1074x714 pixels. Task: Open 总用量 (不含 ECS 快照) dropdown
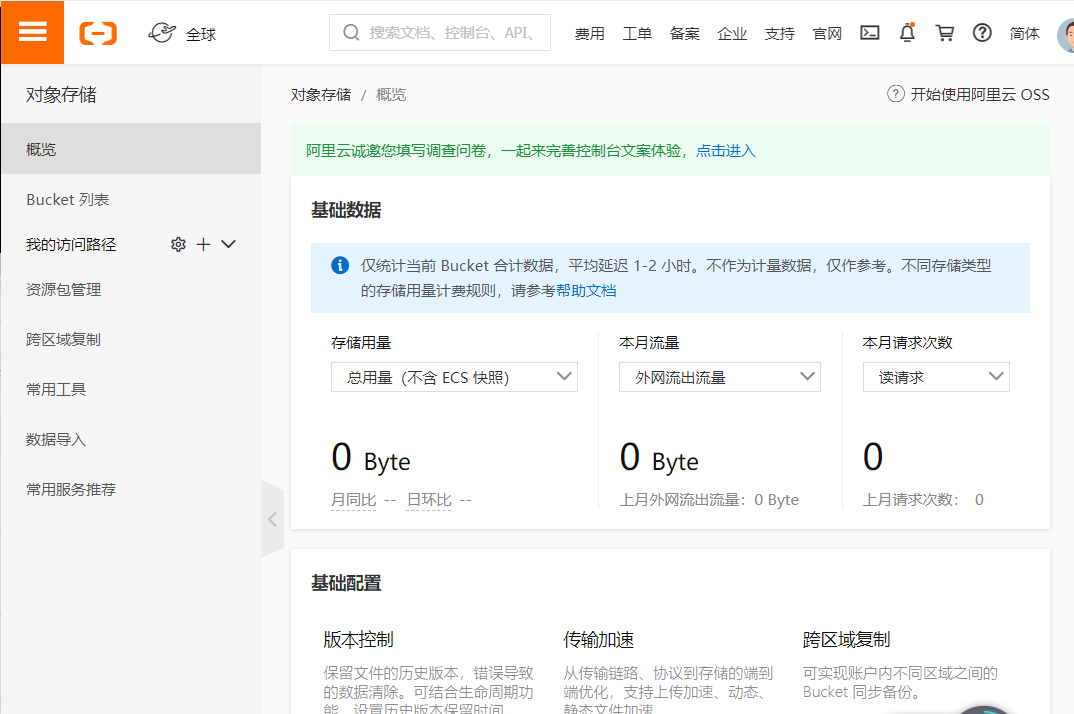454,377
